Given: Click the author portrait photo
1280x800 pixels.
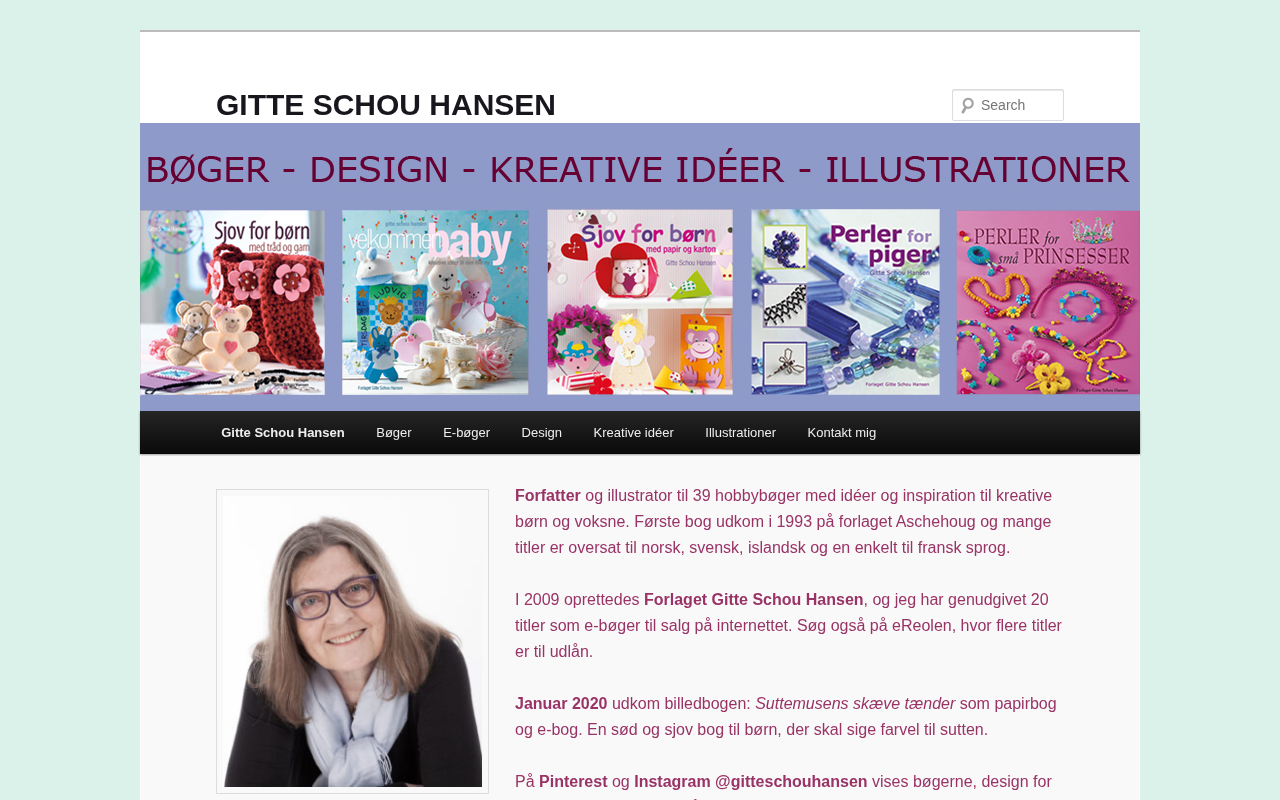Looking at the screenshot, I should point(353,641).
